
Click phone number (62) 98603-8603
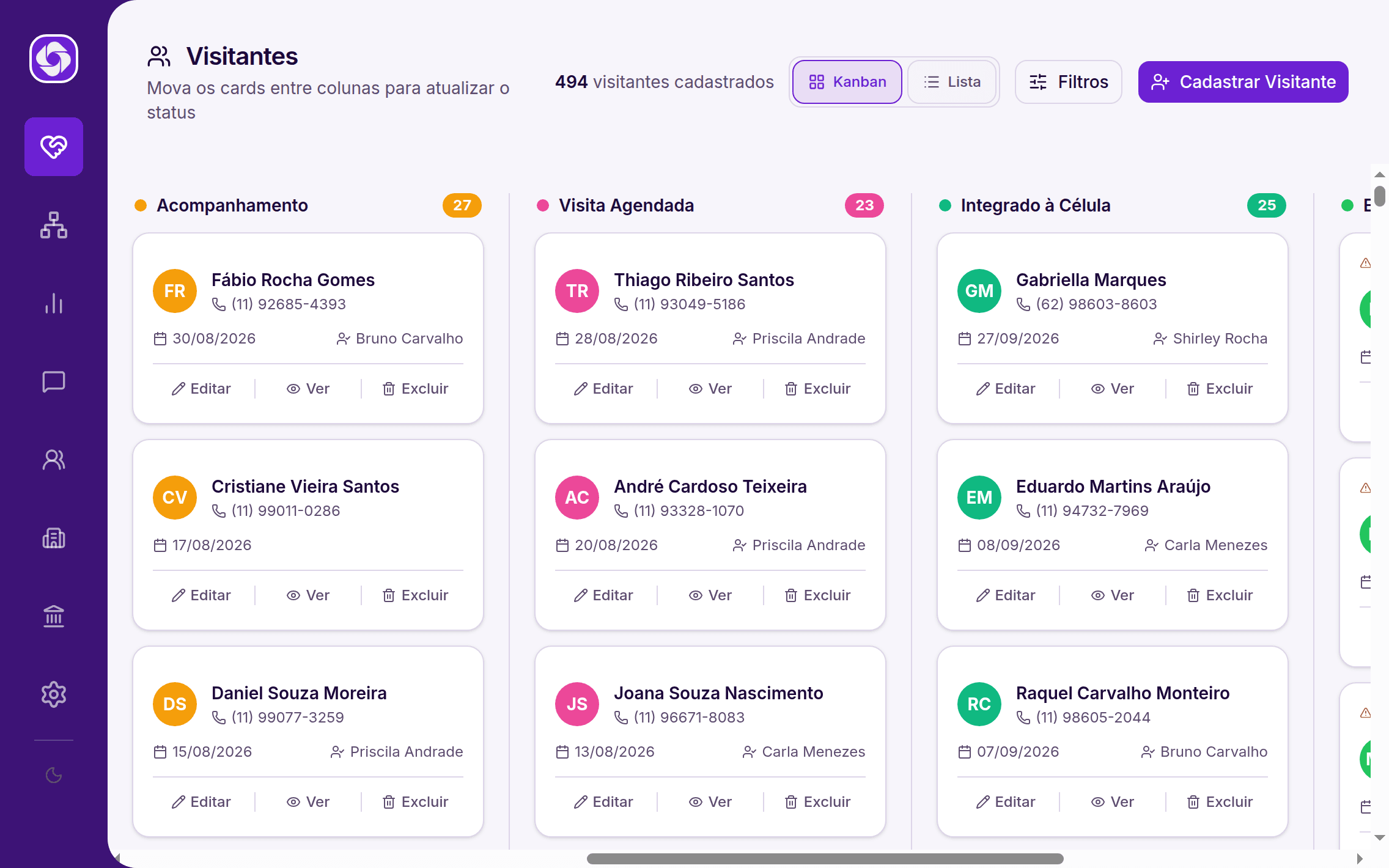pyautogui.click(x=1096, y=304)
